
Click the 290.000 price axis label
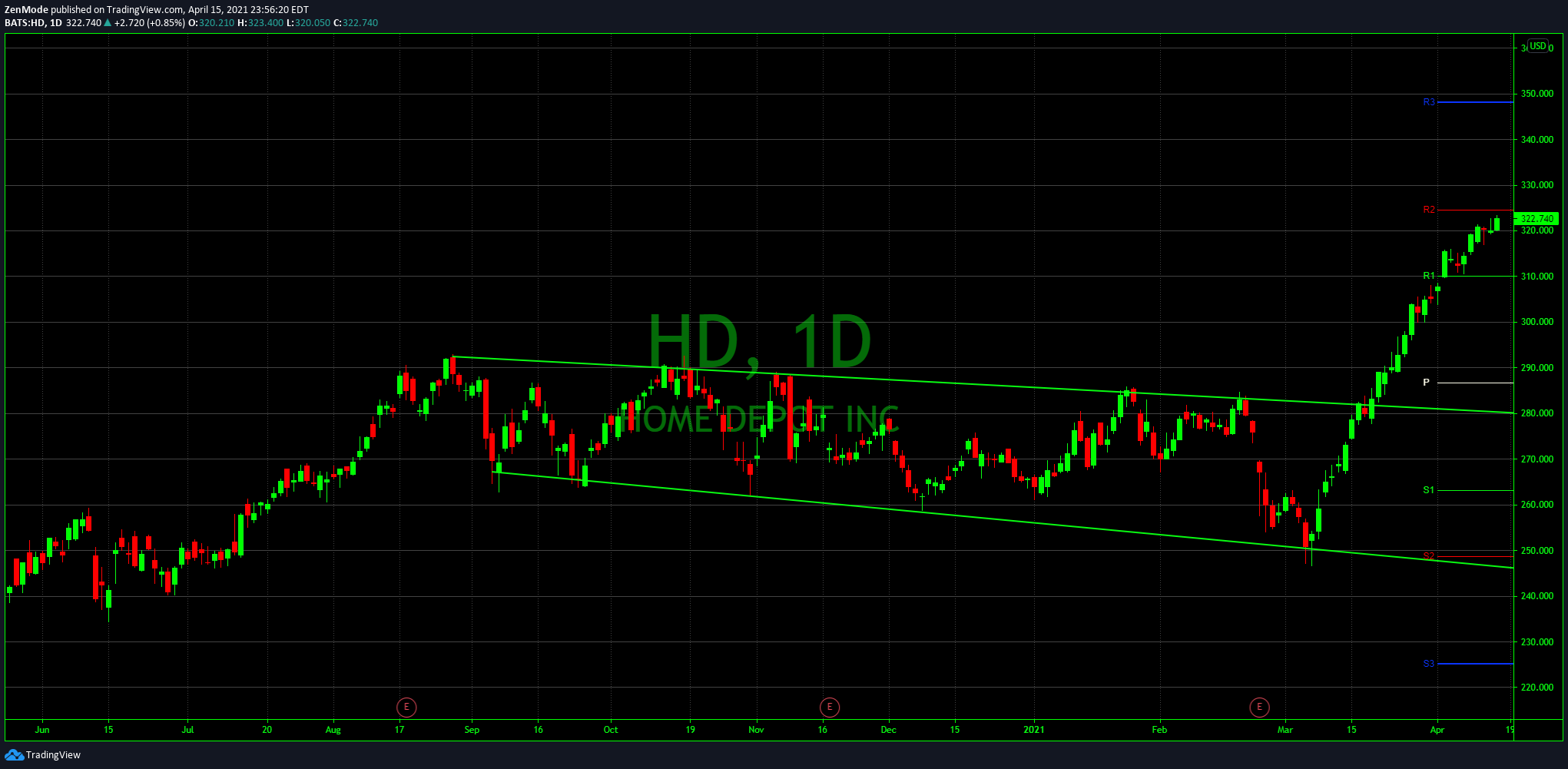click(1537, 368)
